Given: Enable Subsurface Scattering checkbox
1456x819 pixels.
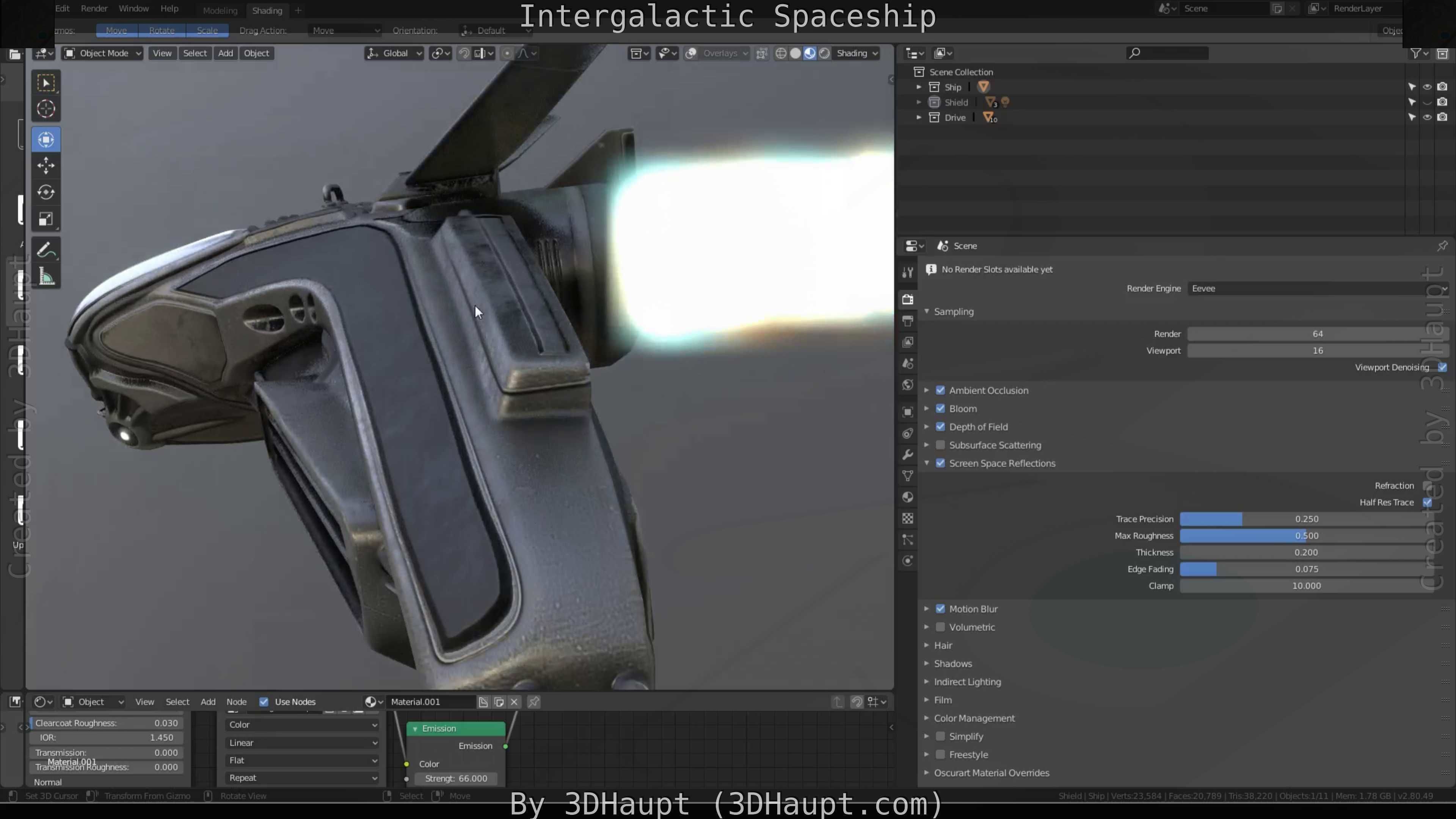Looking at the screenshot, I should tap(940, 446).
